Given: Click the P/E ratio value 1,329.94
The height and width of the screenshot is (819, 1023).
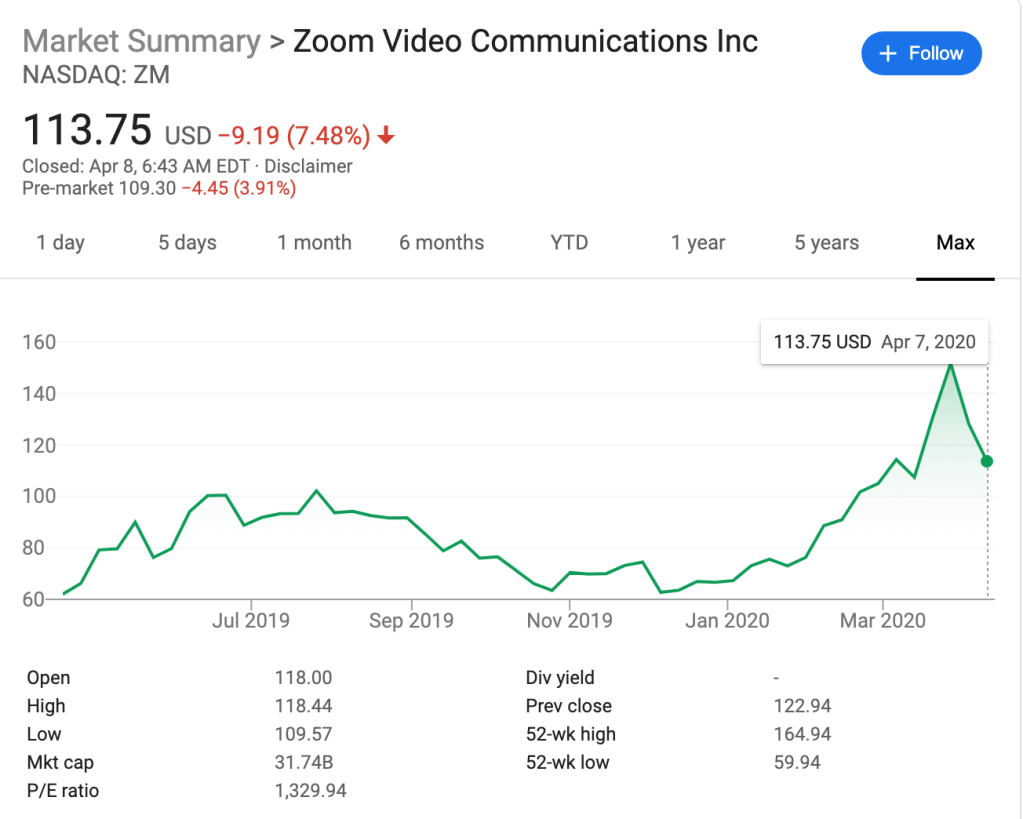Looking at the screenshot, I should [310, 791].
